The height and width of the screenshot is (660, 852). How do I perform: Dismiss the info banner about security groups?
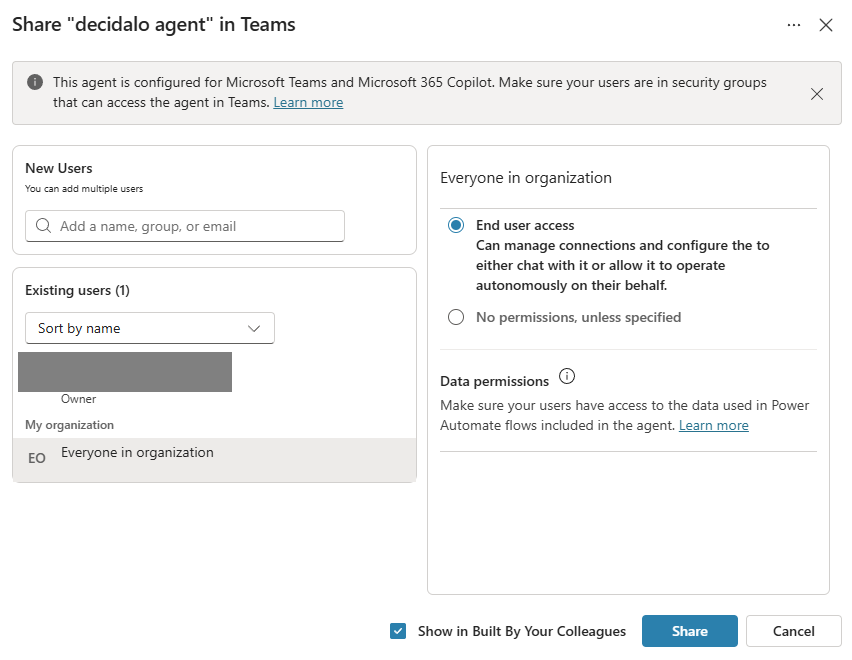click(816, 94)
